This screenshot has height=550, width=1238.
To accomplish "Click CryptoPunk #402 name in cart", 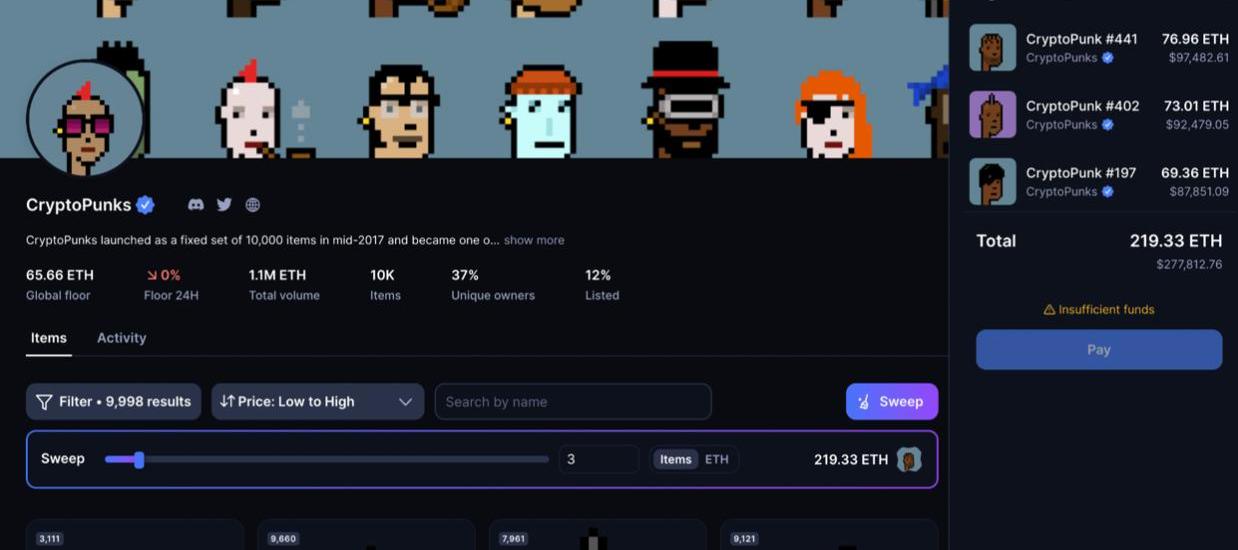I will click(1082, 106).
